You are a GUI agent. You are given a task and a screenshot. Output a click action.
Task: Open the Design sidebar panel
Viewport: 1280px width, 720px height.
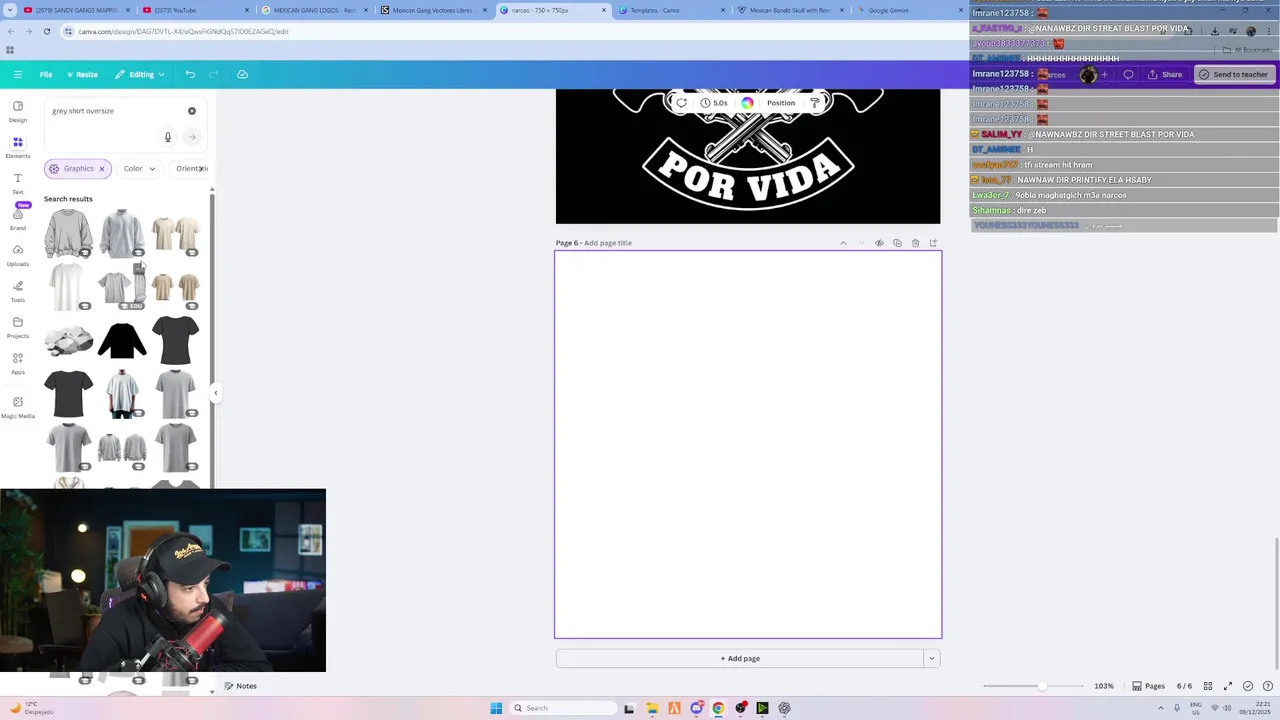point(18,111)
